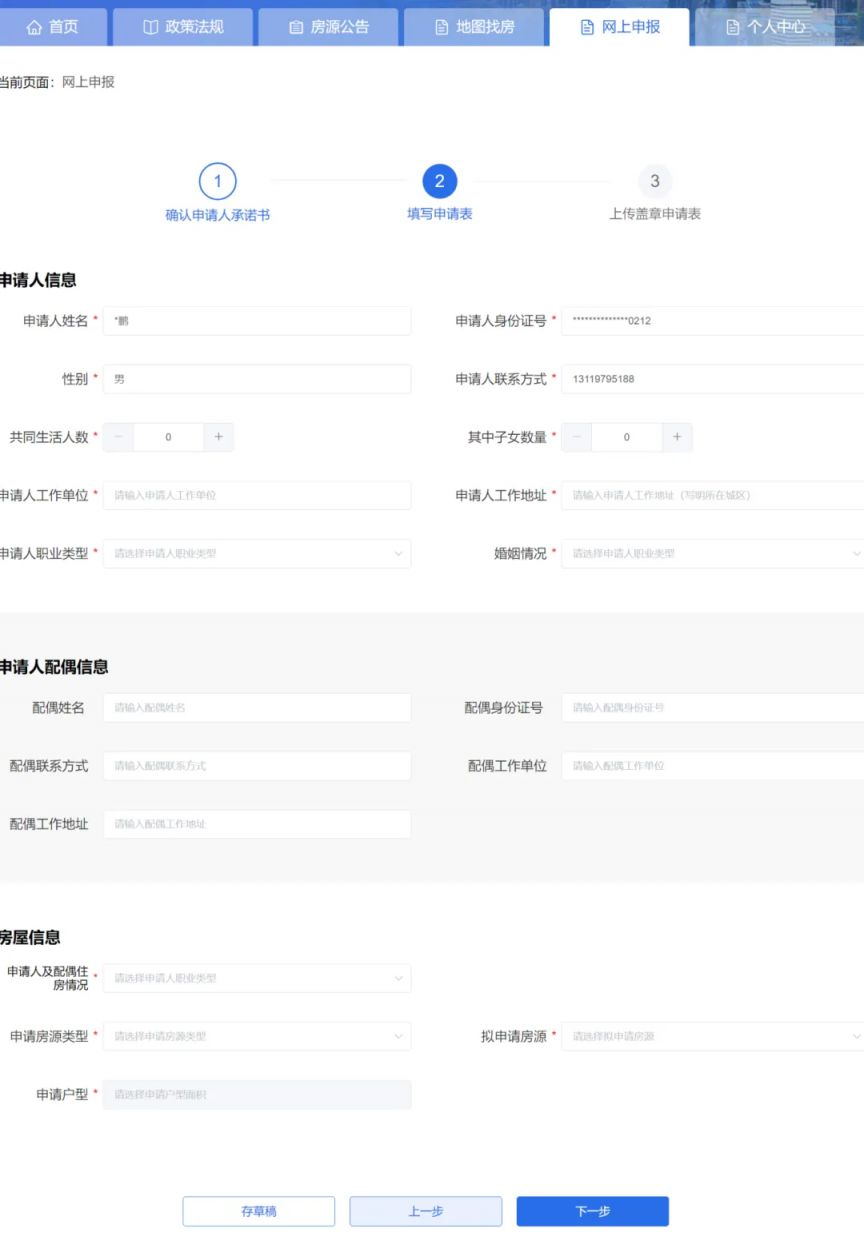Click step 3 circle 上传盖章申请表
The width and height of the screenshot is (864, 1256).
[655, 181]
